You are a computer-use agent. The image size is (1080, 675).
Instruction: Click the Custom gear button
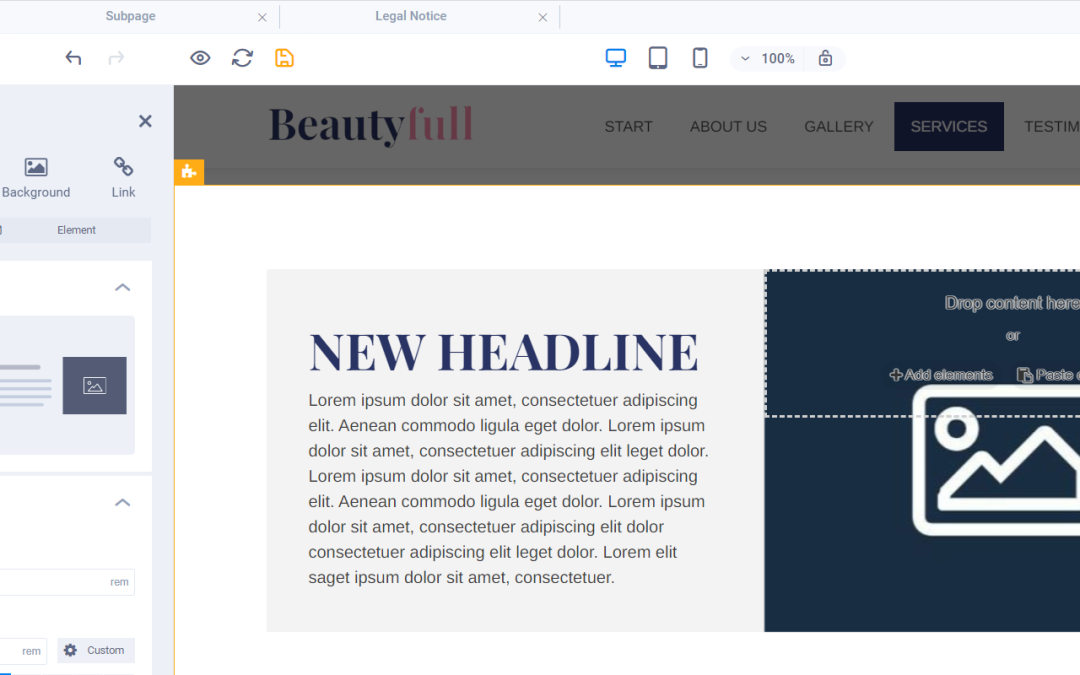95,650
